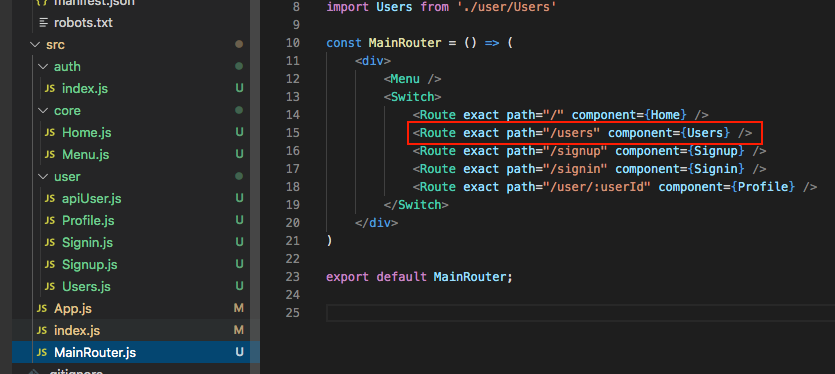This screenshot has width=835, height=374.
Task: Click the git status dot for core folder
Action: click(x=239, y=111)
